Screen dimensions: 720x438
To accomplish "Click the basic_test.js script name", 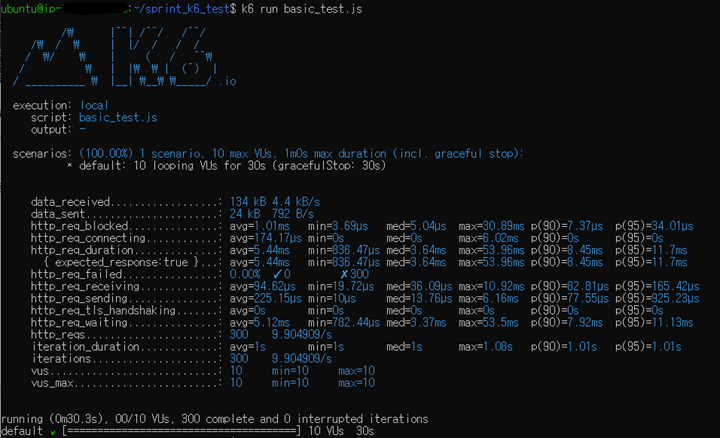I will [x=118, y=118].
